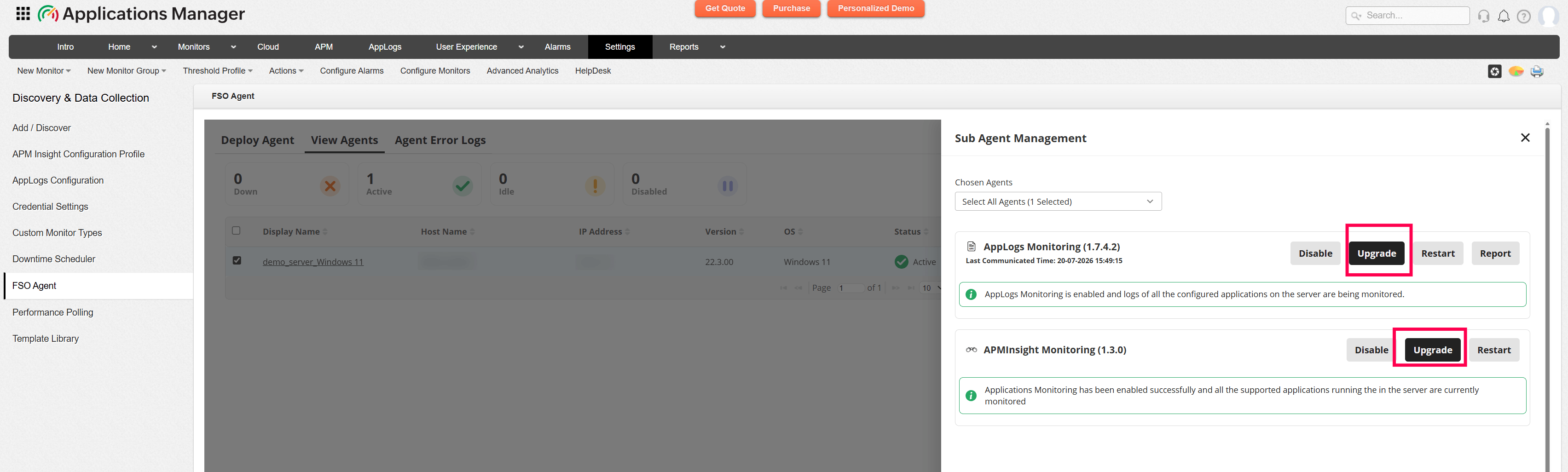Upgrade the AppLogs Monitoring sub agent

pos(1376,253)
